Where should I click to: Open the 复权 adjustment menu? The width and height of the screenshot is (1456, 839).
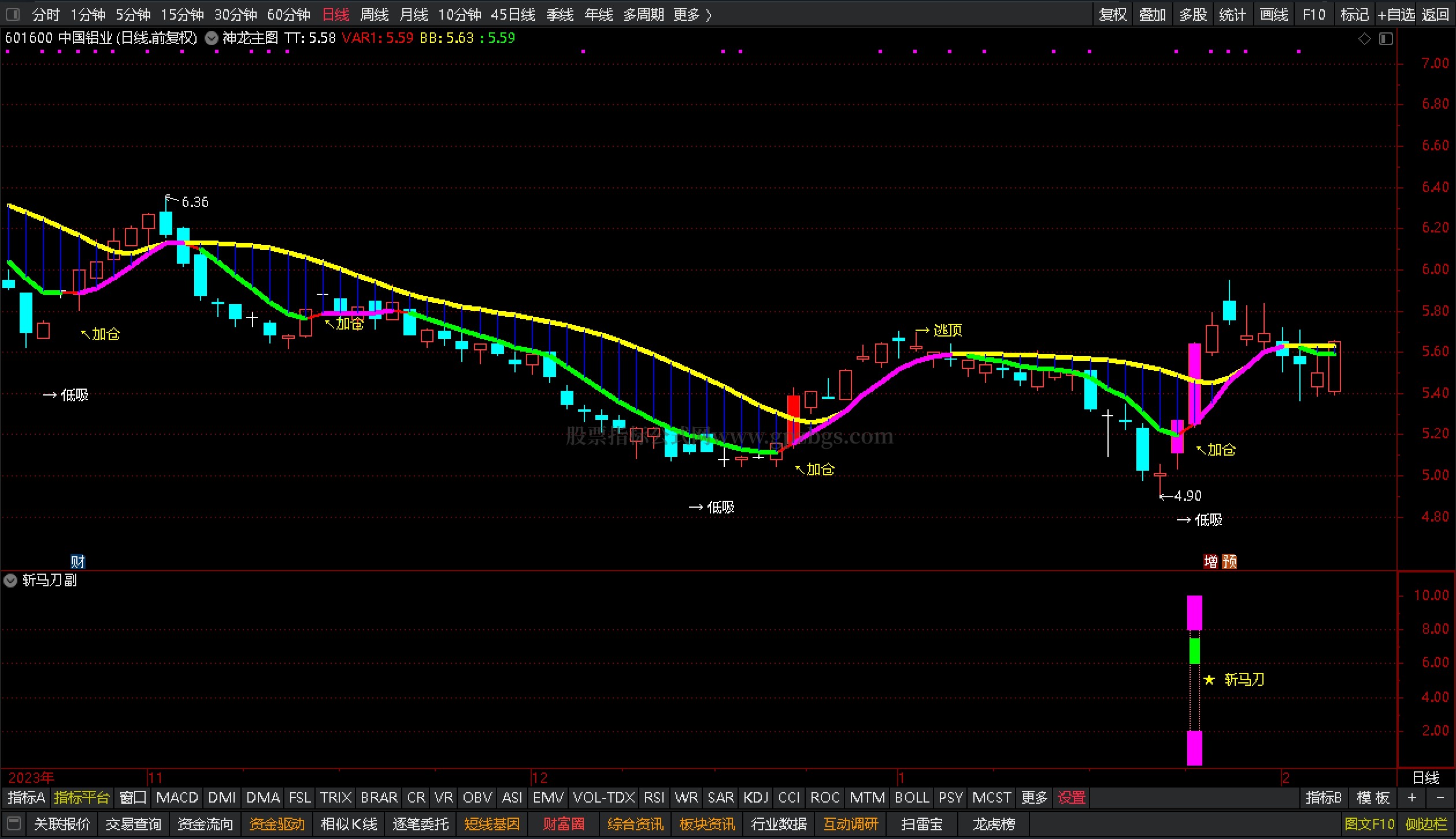[x=1113, y=14]
